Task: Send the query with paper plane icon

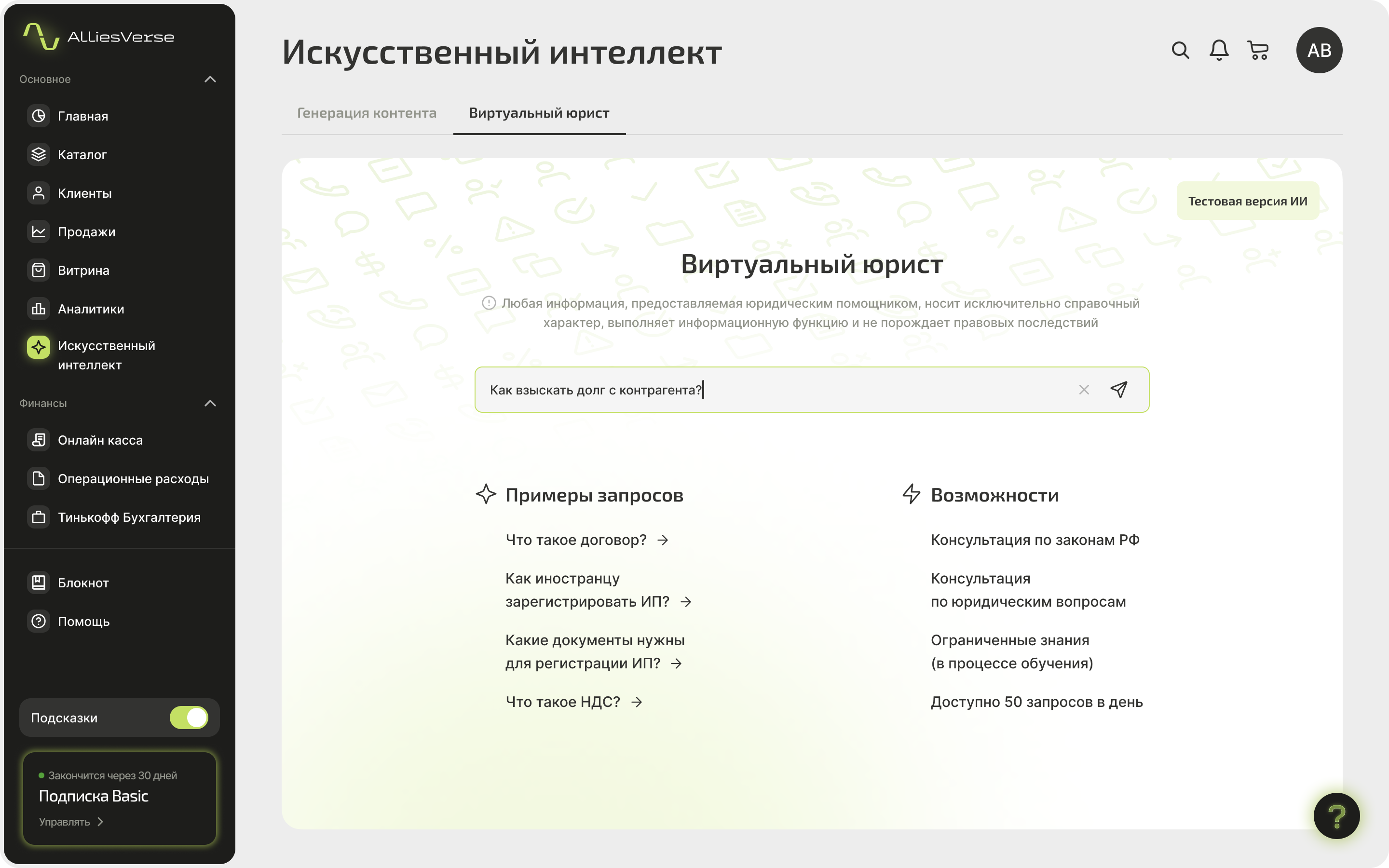Action: (x=1118, y=390)
